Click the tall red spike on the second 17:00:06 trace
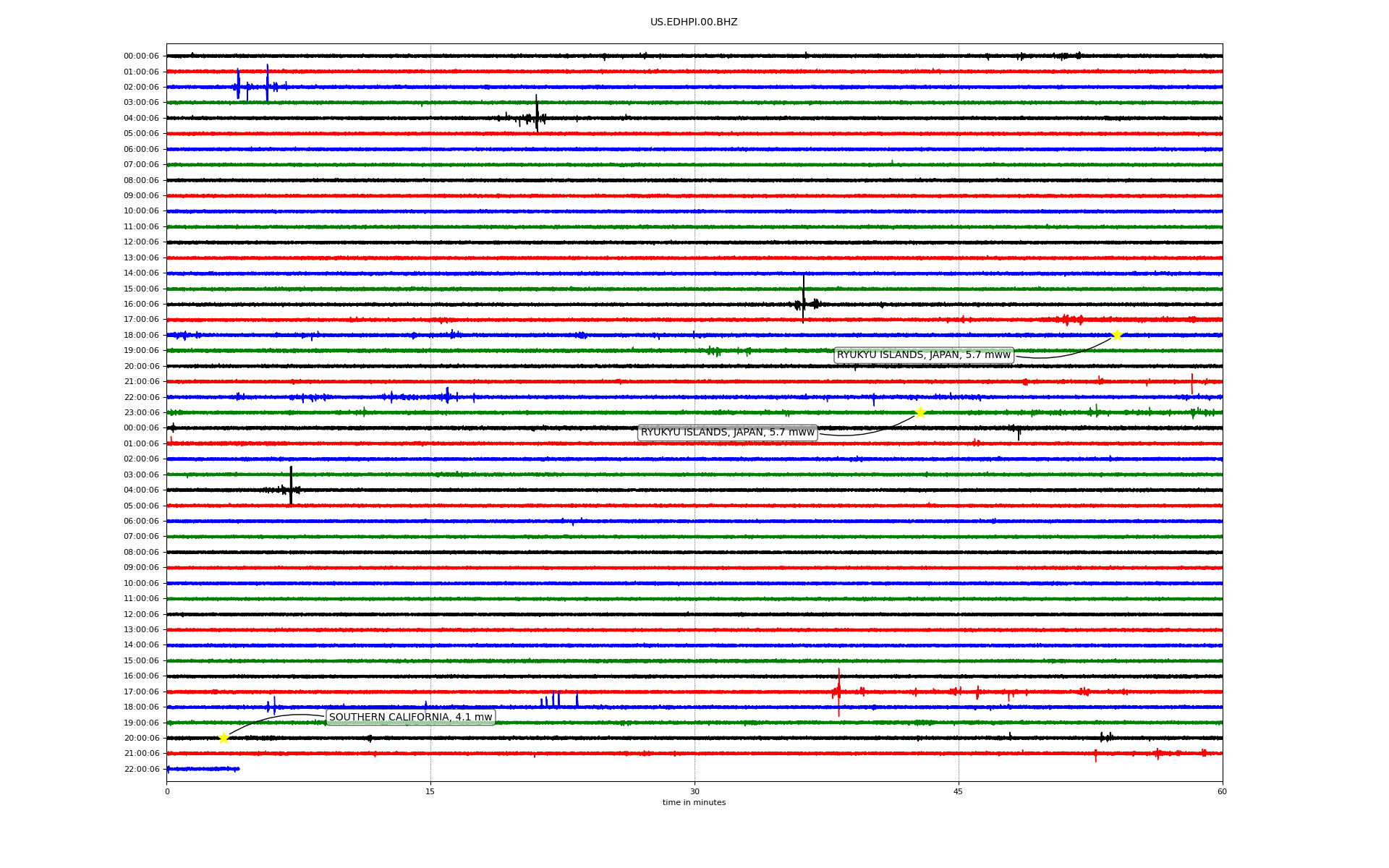This screenshot has width=1389, height=868. (x=838, y=692)
